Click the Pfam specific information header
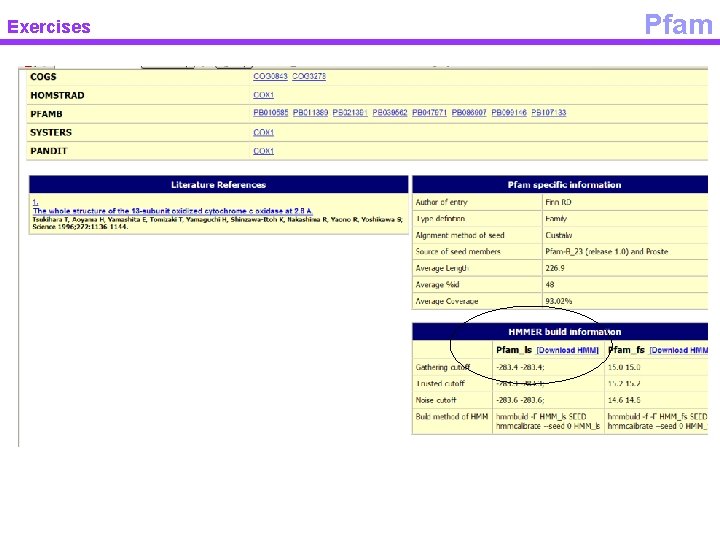The width and height of the screenshot is (720, 540). click(x=560, y=185)
